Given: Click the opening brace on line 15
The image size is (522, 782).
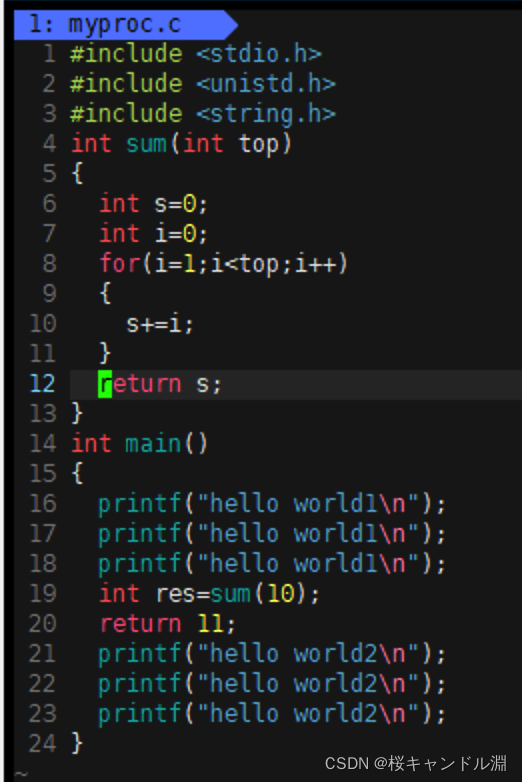Looking at the screenshot, I should pos(77,474).
